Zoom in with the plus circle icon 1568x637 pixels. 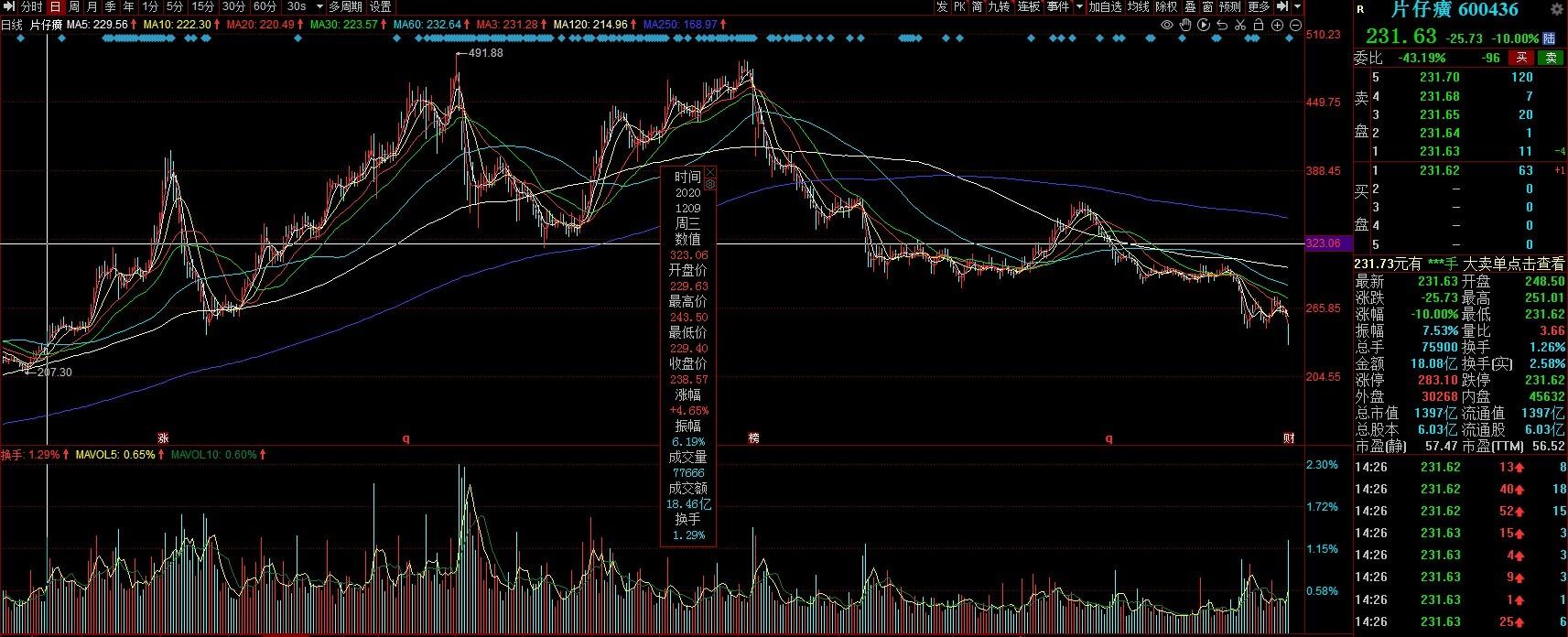coord(1278,25)
